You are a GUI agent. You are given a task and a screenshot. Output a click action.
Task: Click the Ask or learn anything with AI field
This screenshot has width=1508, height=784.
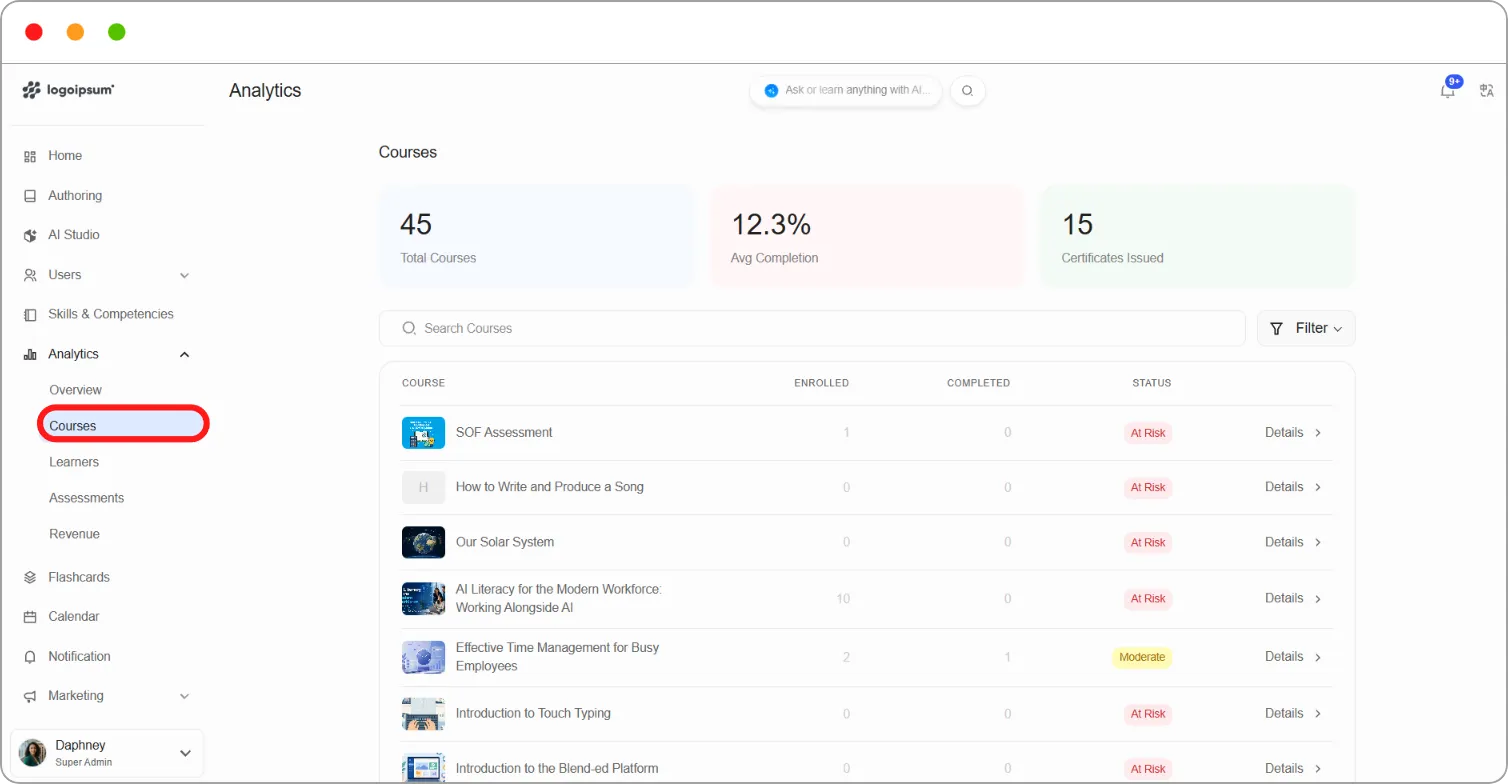(846, 90)
